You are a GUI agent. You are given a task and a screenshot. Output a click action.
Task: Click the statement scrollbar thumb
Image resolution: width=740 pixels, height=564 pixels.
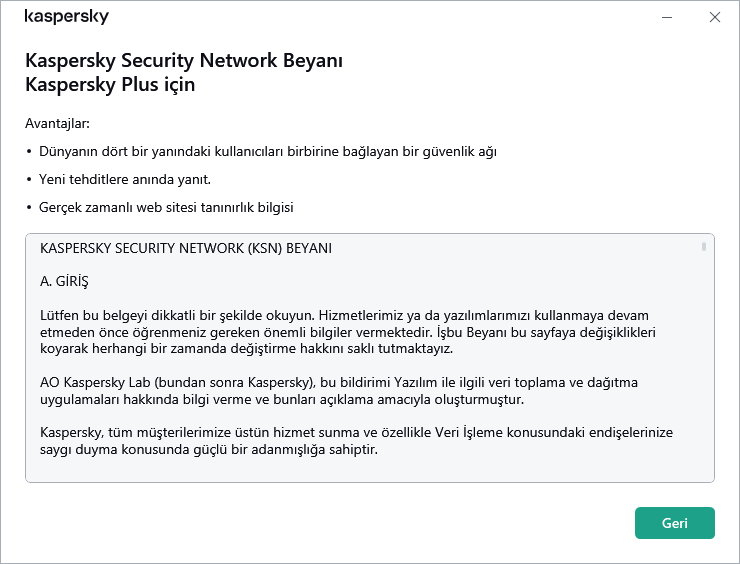(x=704, y=246)
